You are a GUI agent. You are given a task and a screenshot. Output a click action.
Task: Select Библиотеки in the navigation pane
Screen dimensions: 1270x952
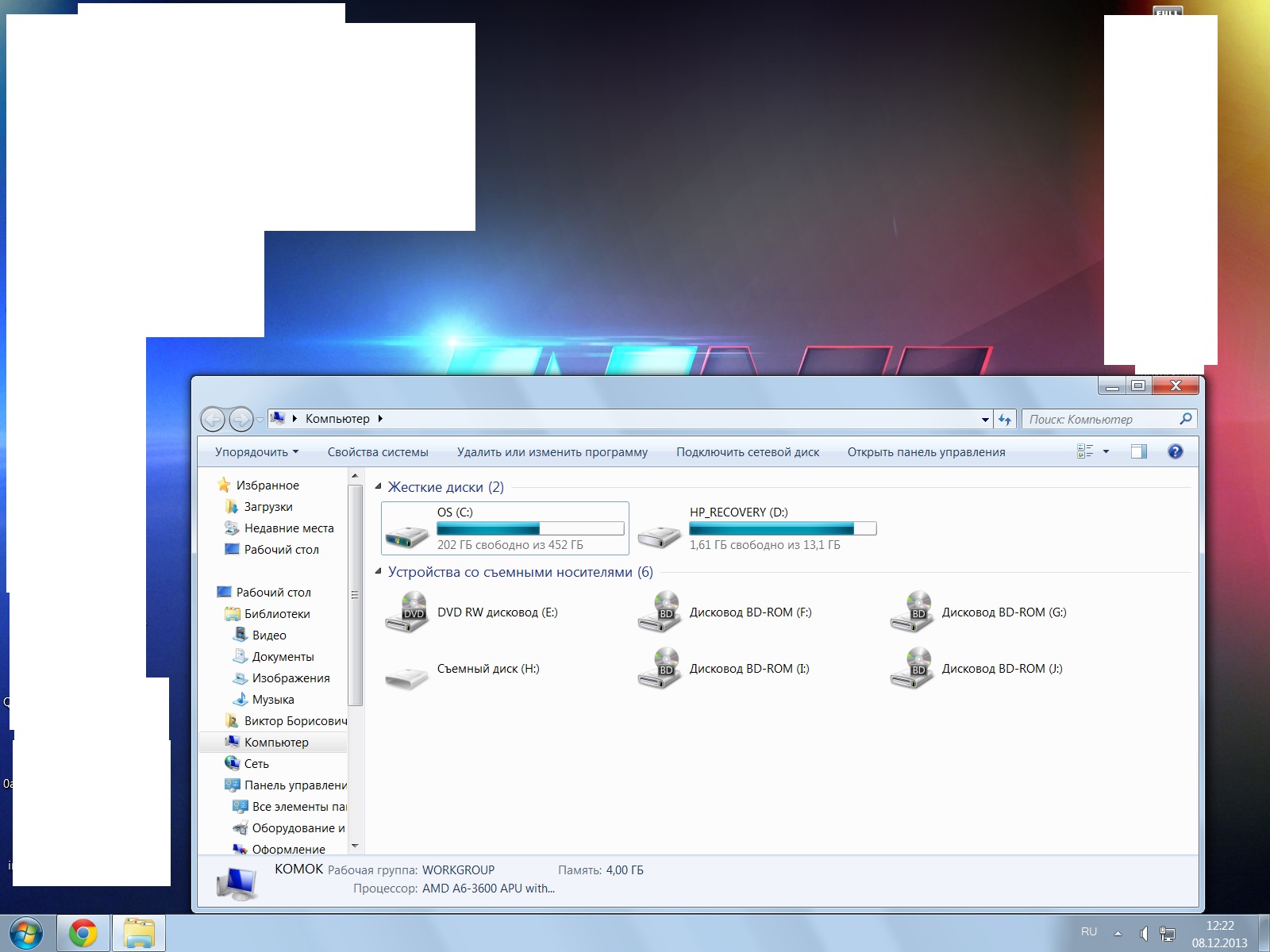click(x=277, y=614)
